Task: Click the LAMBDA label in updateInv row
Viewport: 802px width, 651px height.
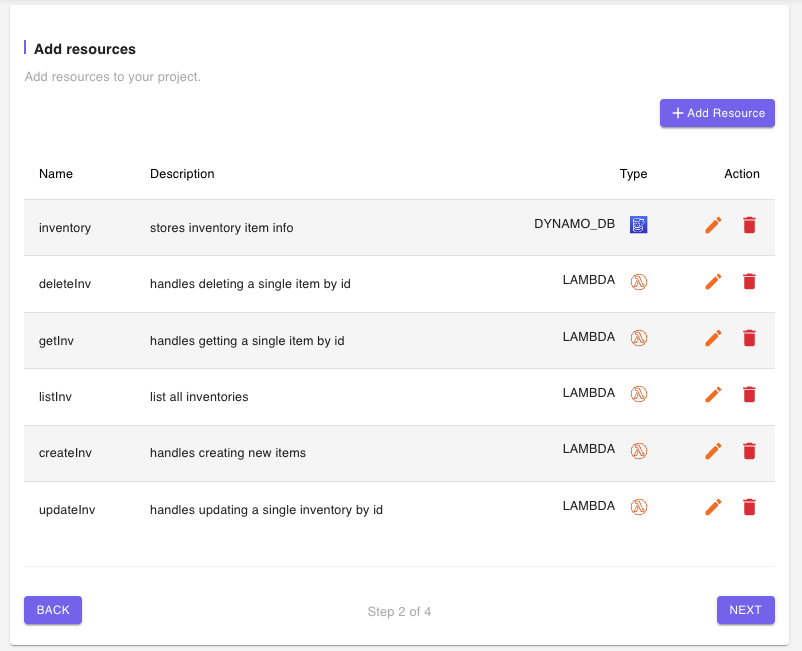Action: 589,506
